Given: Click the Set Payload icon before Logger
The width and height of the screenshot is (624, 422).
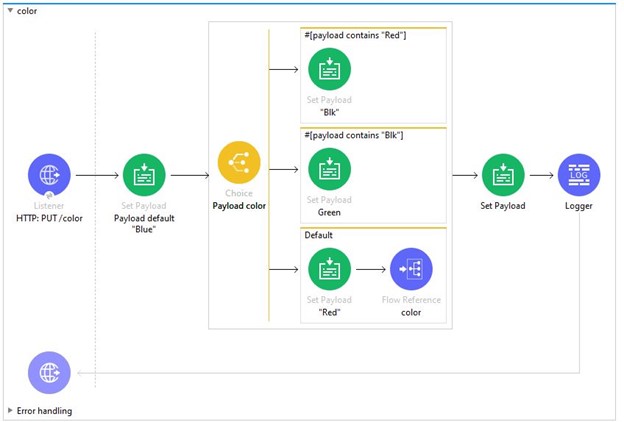Looking at the screenshot, I should 502,175.
